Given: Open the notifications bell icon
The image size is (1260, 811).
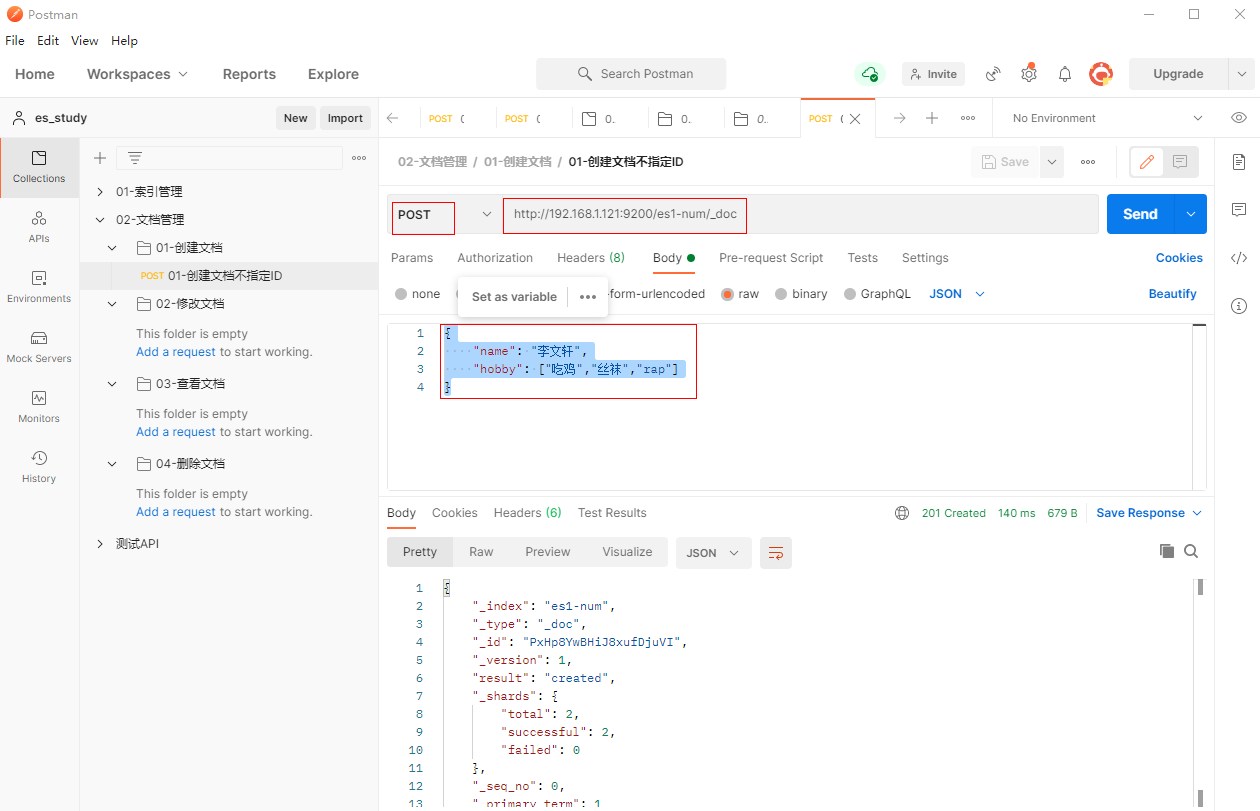Looking at the screenshot, I should tap(1065, 74).
